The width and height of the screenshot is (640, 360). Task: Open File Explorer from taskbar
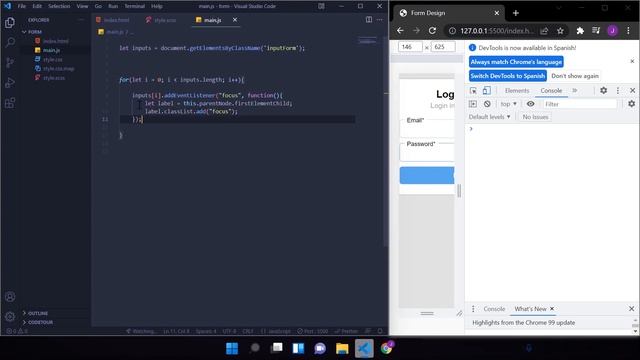[342, 348]
